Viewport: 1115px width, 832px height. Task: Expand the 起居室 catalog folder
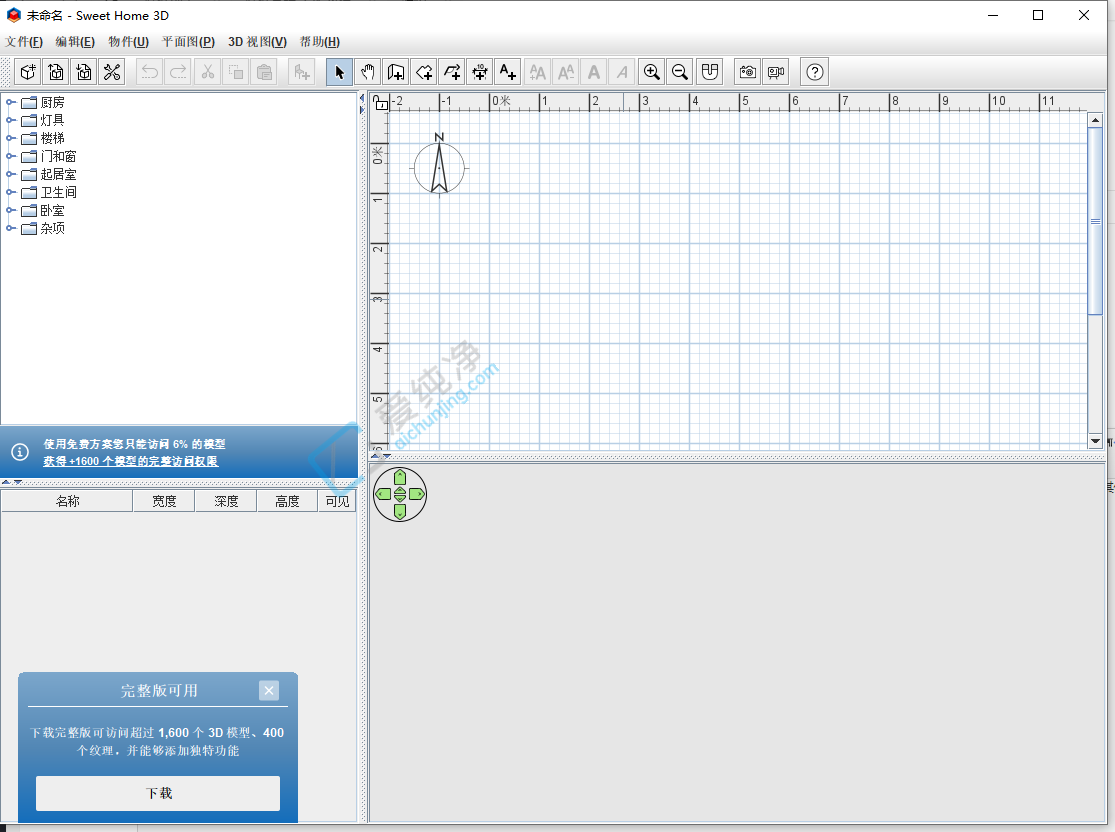(x=11, y=174)
